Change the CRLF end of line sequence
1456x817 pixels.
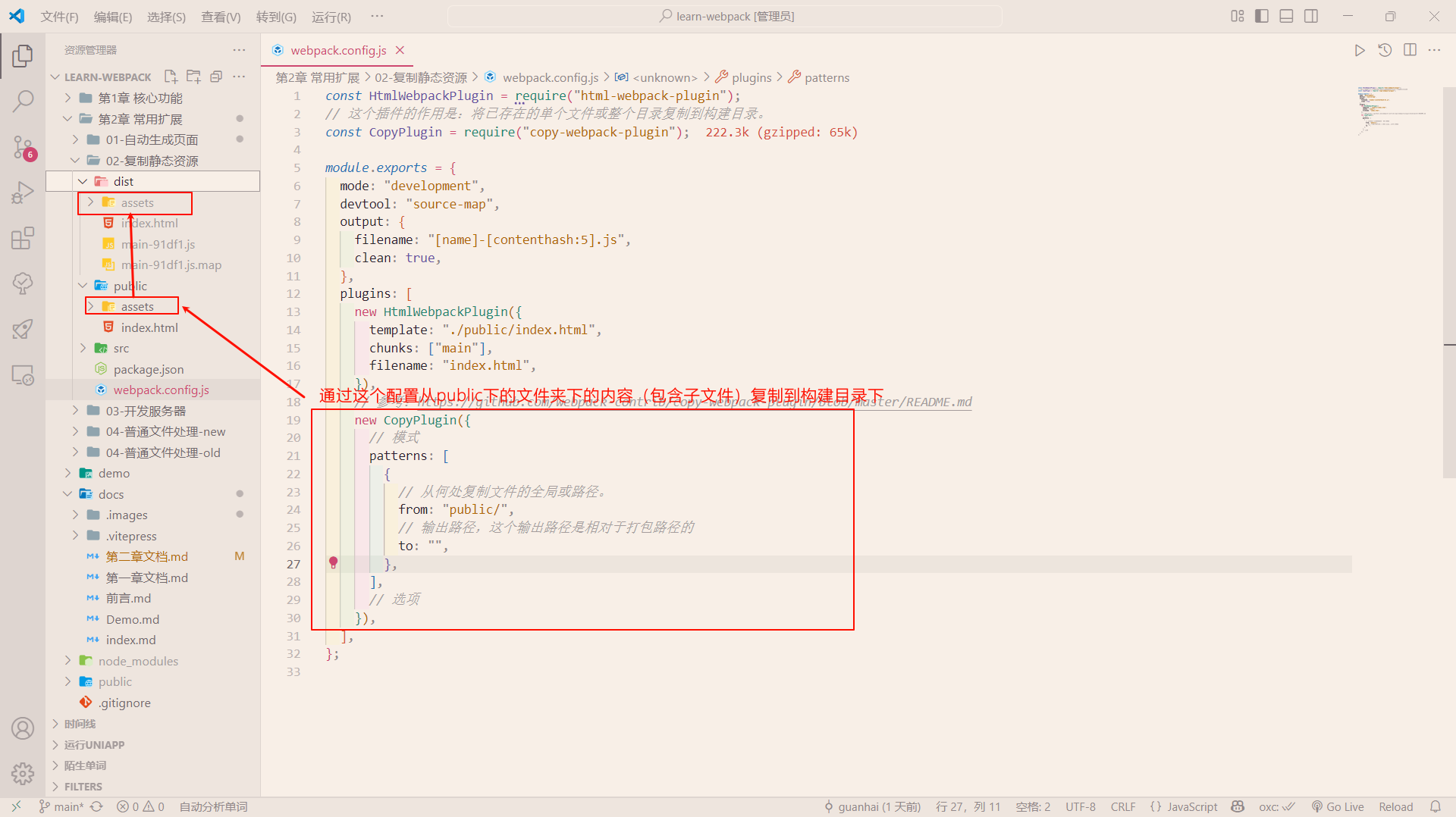[x=1123, y=806]
